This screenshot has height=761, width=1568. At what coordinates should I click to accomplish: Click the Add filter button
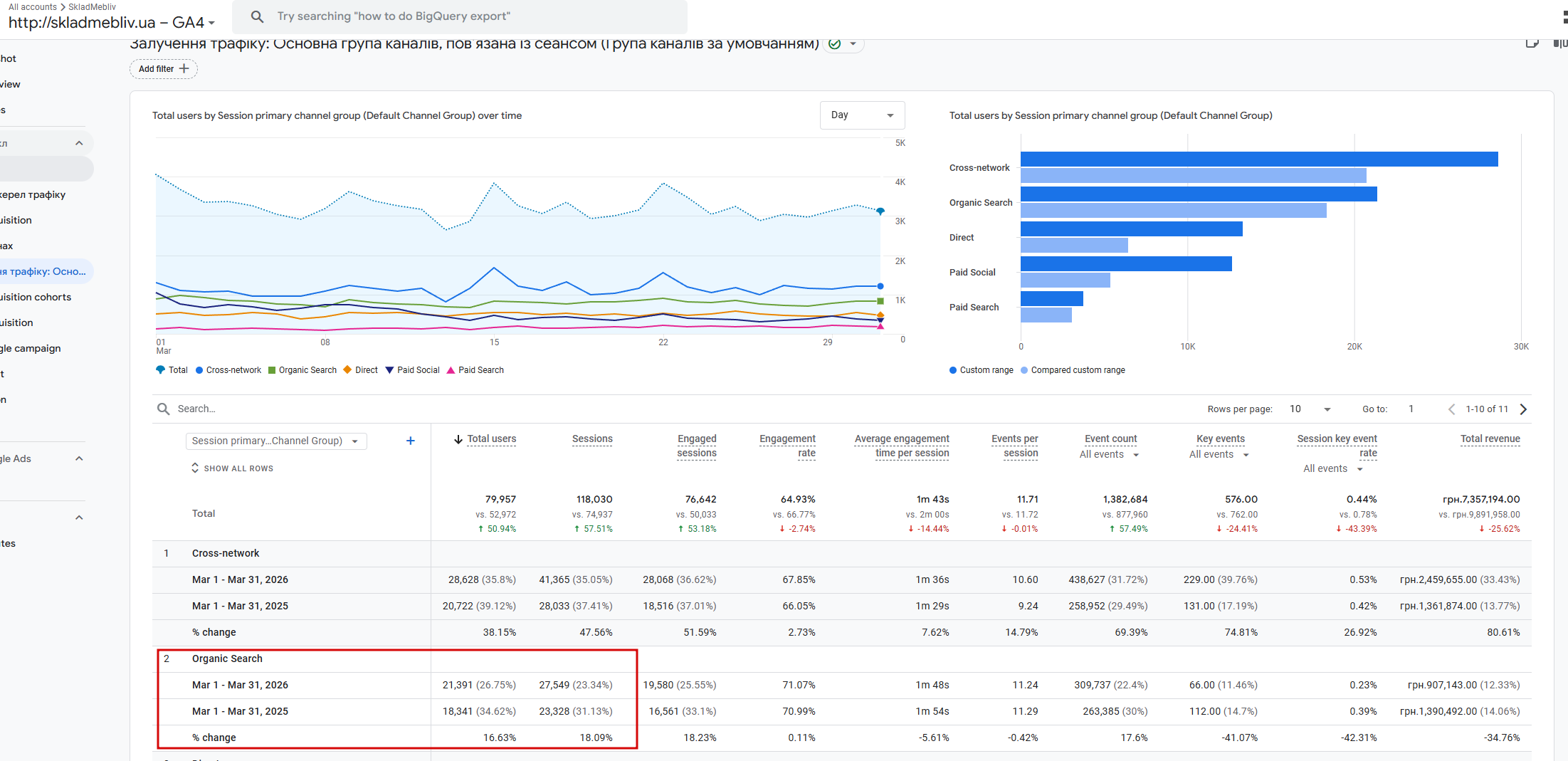pyautogui.click(x=163, y=69)
